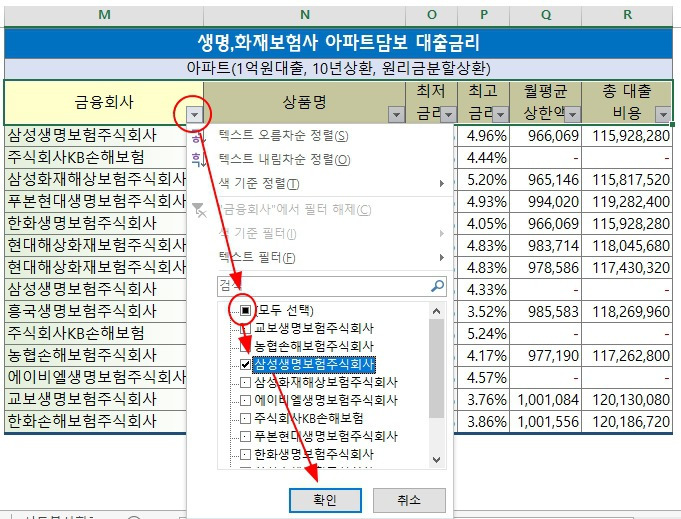Check the 에이비엘생명보험주식회사 checkbox
681x519 pixels.
(245, 400)
